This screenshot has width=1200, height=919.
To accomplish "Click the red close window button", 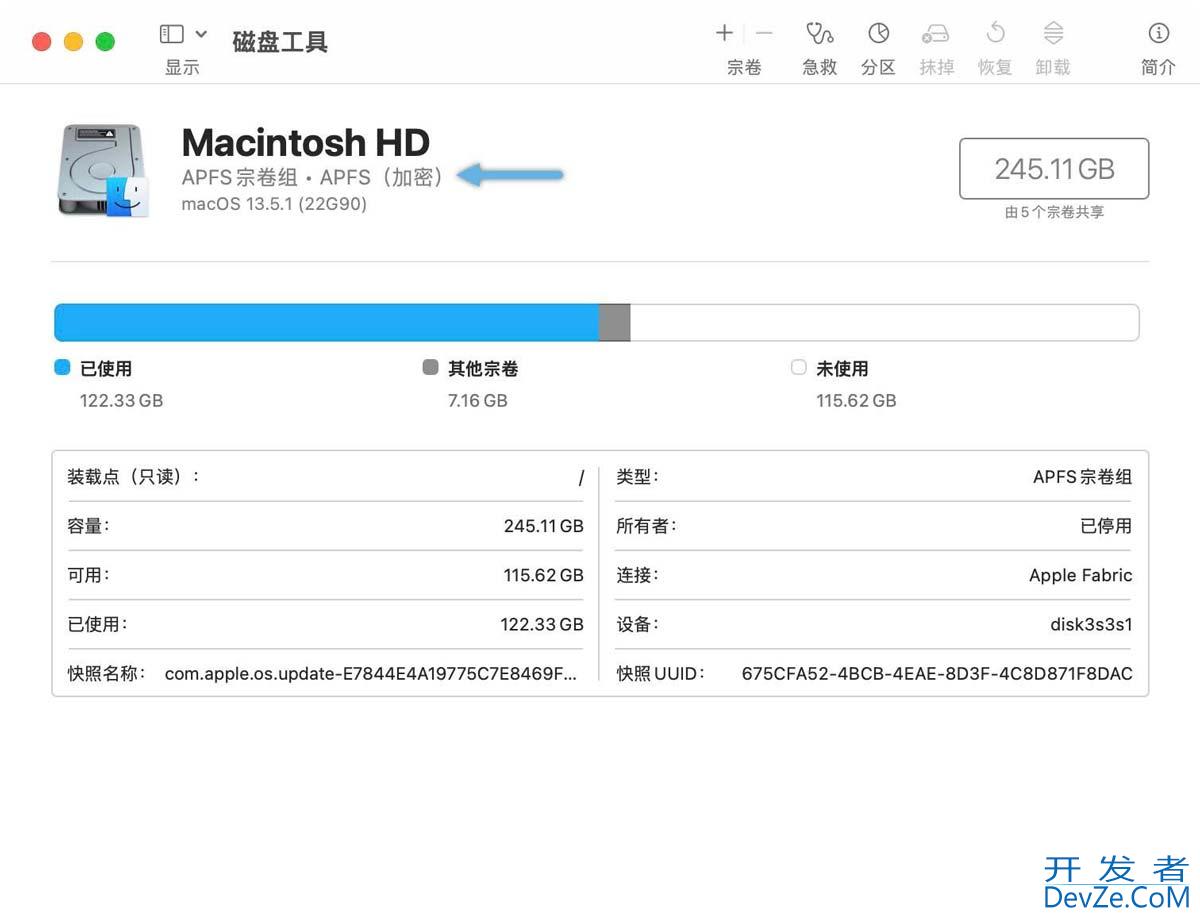I will click(x=41, y=42).
